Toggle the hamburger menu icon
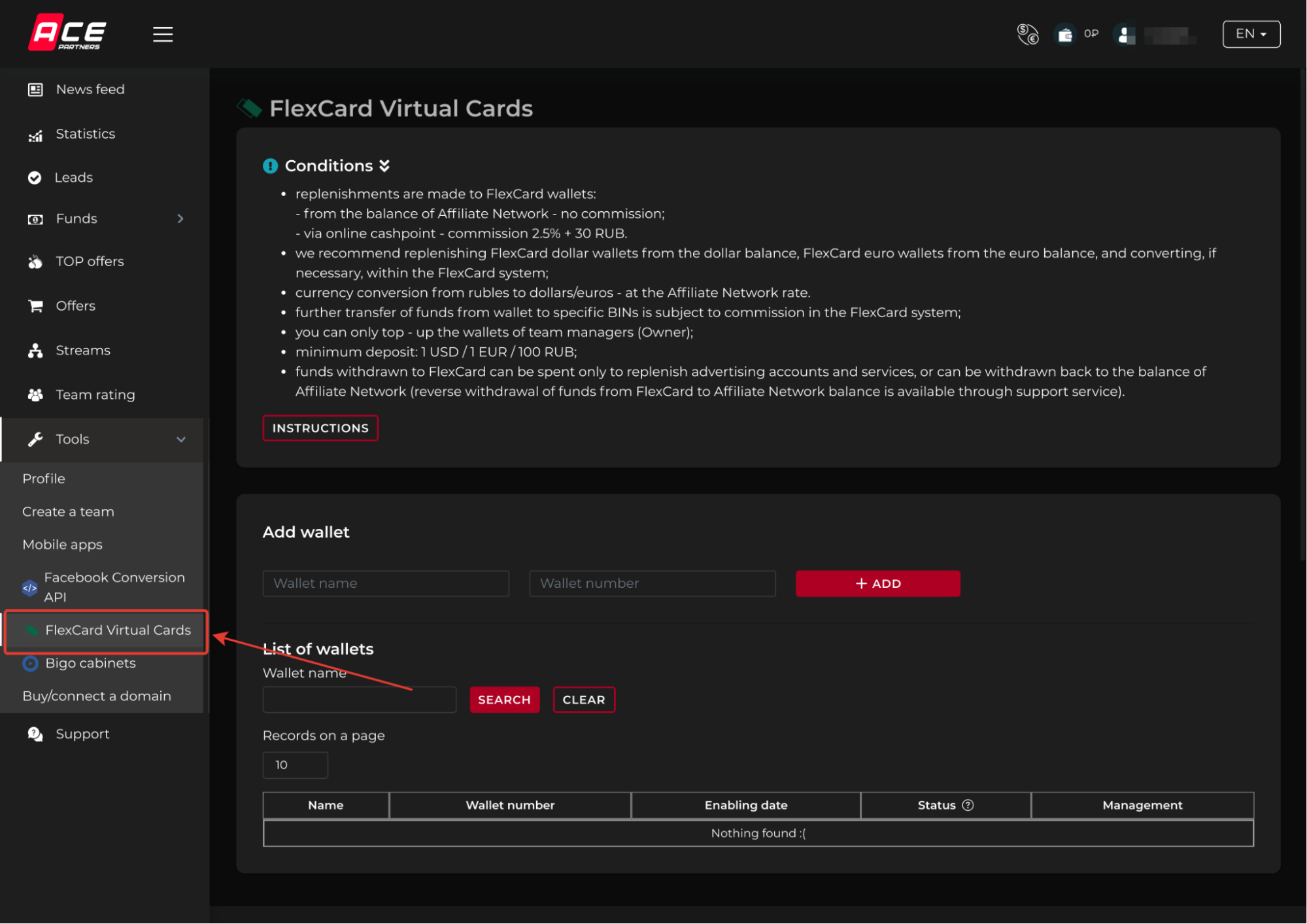 coord(163,34)
